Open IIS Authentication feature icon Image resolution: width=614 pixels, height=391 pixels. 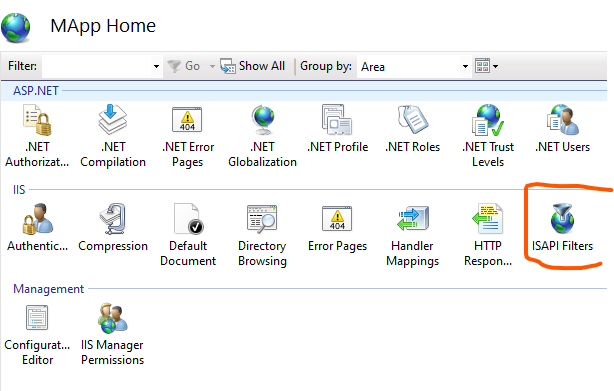[x=37, y=219]
